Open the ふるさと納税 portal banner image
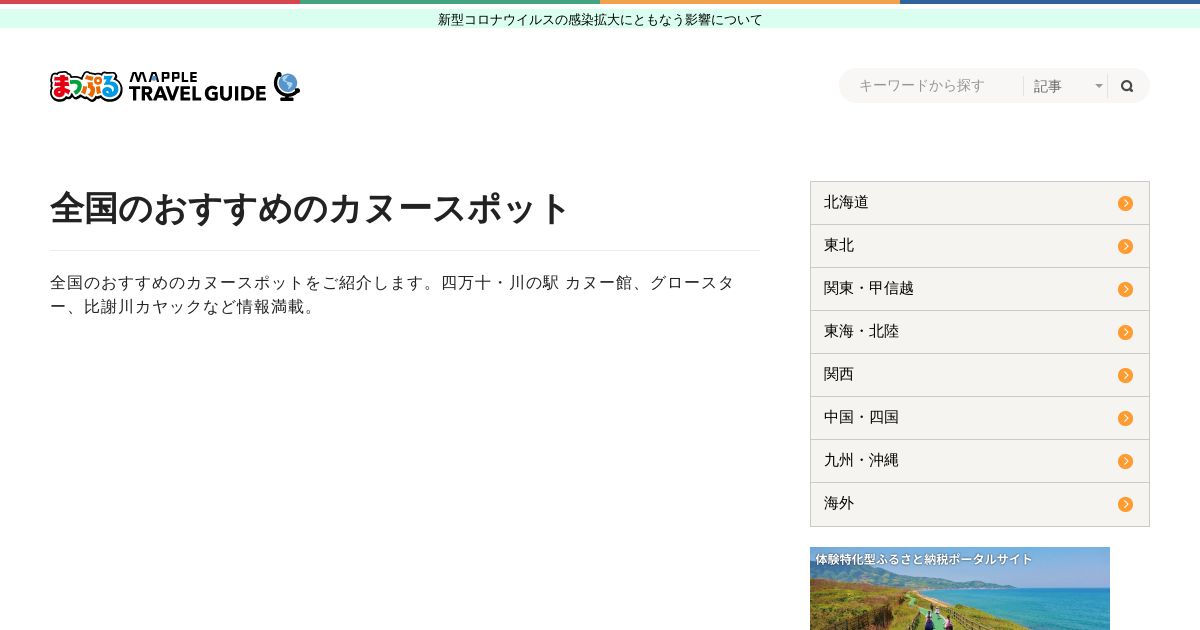Viewport: 1200px width, 630px height. pos(960,588)
